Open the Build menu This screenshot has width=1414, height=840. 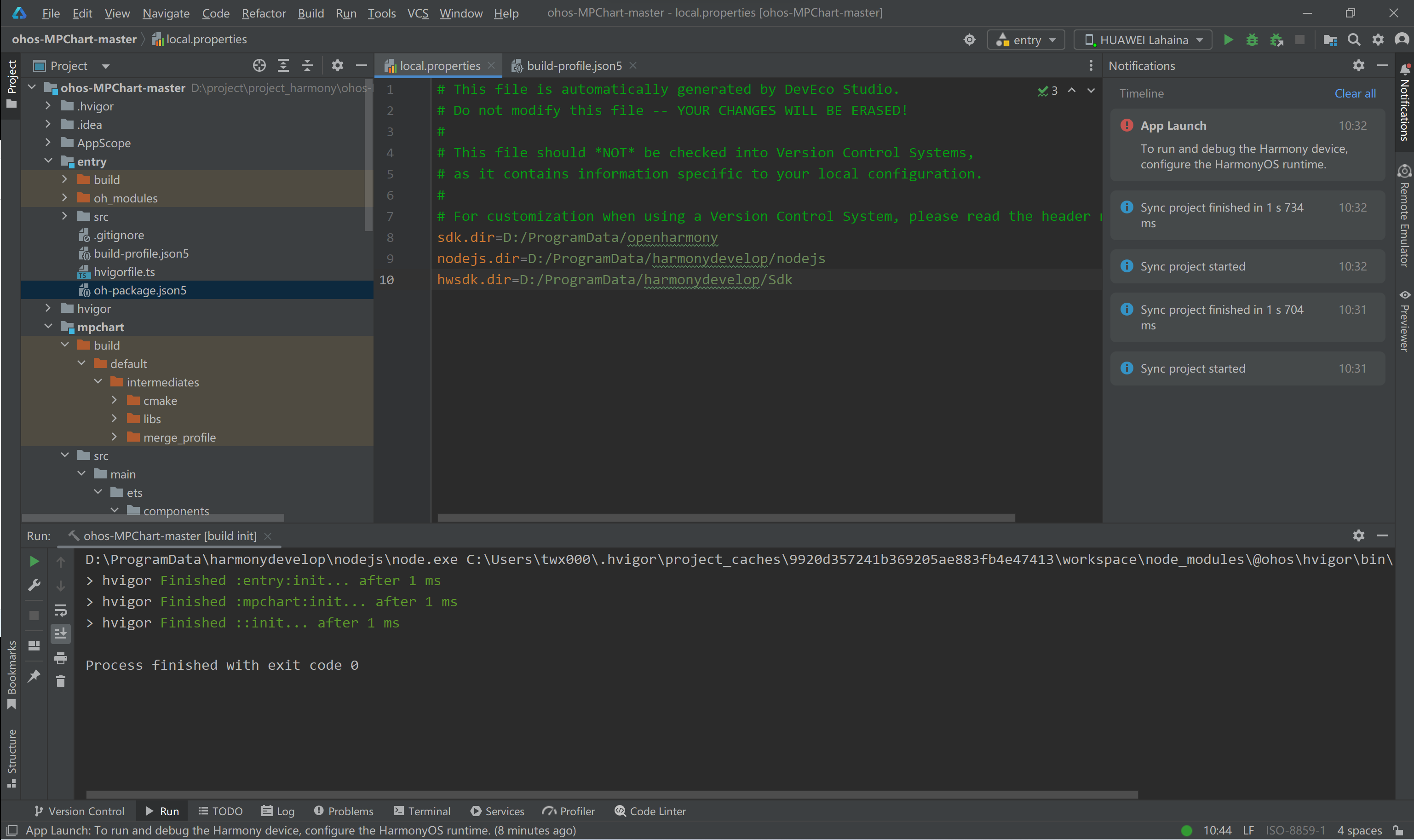click(310, 13)
